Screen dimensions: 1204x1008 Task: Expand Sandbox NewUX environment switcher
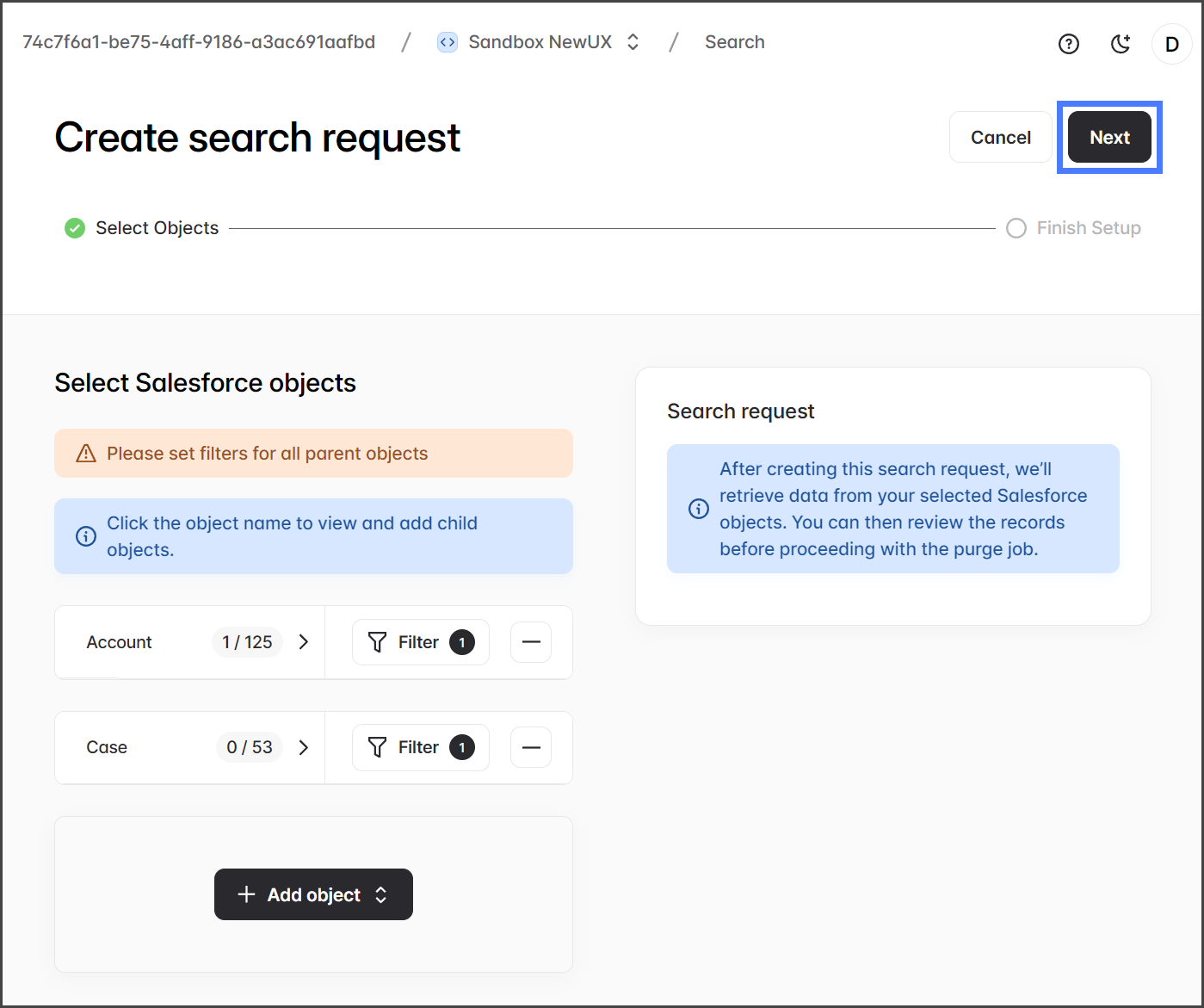(x=633, y=42)
